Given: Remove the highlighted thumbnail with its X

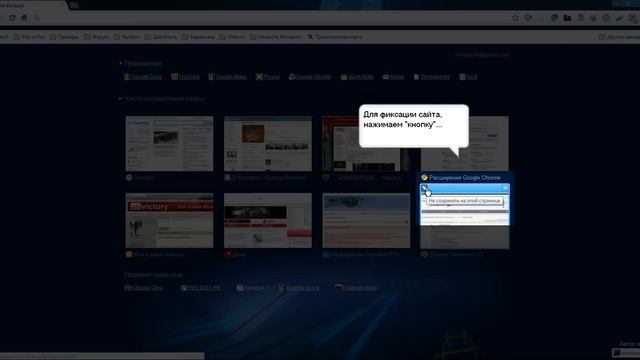Looking at the screenshot, I should [505, 188].
